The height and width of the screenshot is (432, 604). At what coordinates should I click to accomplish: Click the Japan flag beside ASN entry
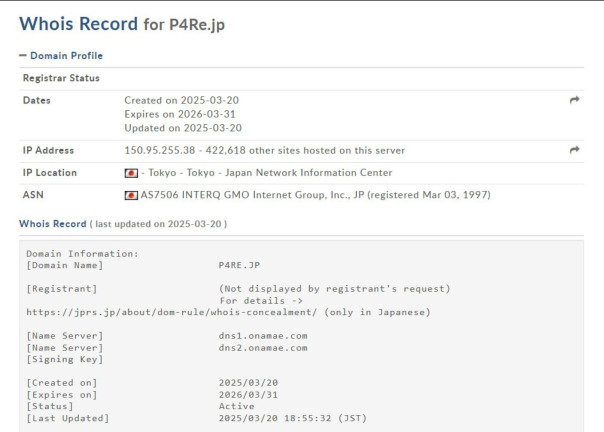(130, 194)
